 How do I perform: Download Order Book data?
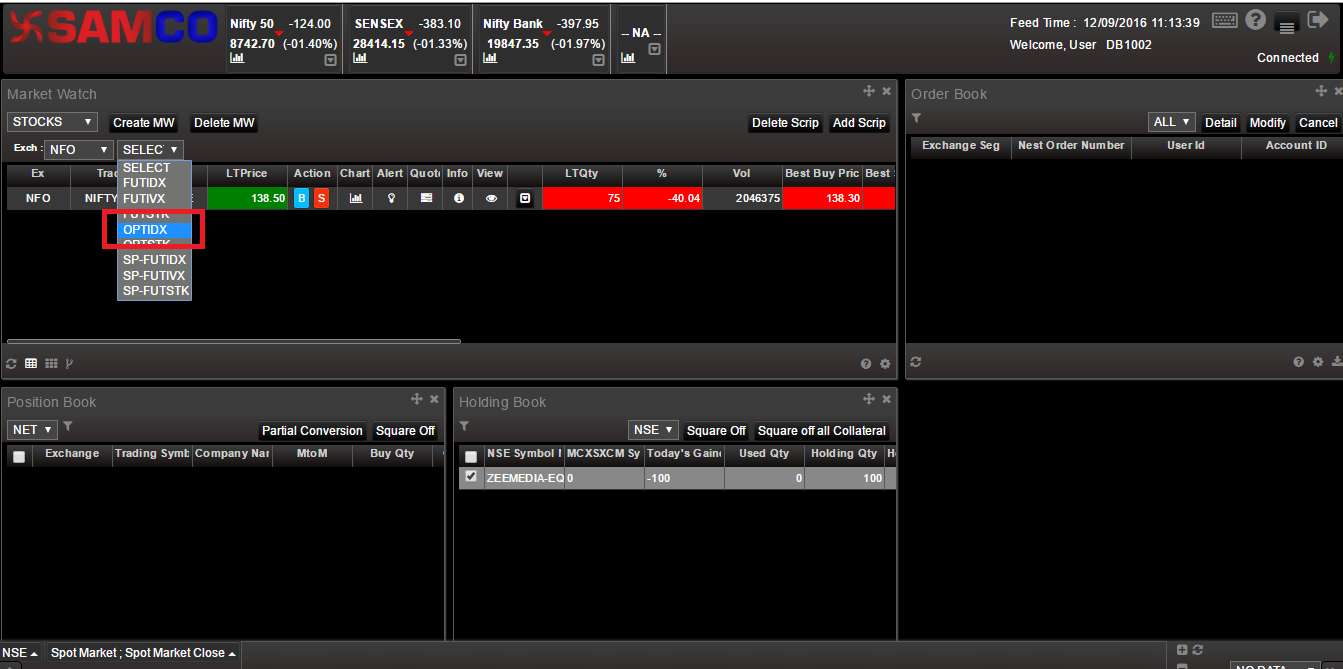[1337, 362]
